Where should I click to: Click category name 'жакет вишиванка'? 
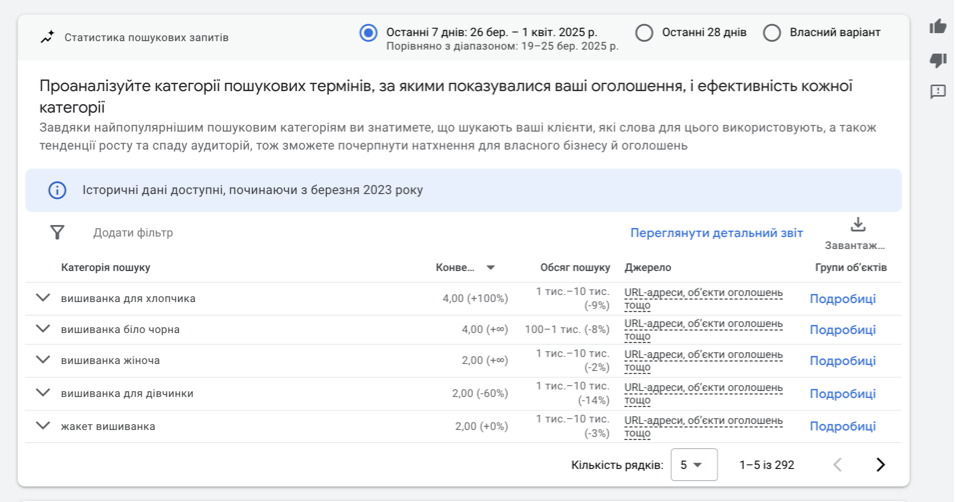108,426
